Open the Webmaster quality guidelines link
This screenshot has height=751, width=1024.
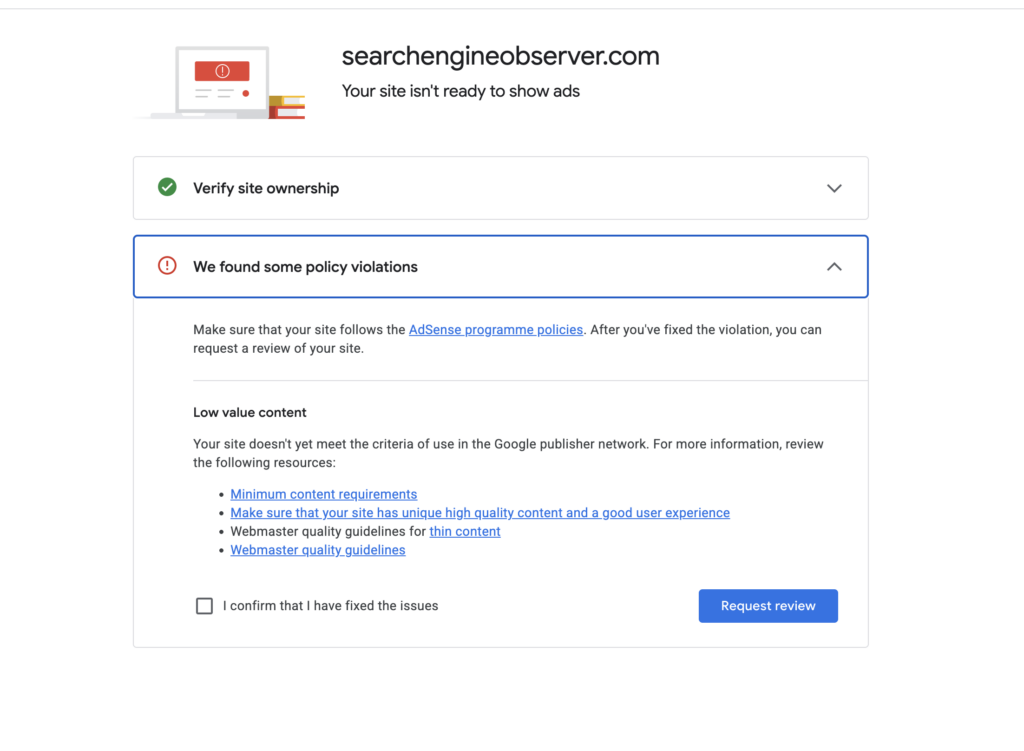[x=318, y=550]
